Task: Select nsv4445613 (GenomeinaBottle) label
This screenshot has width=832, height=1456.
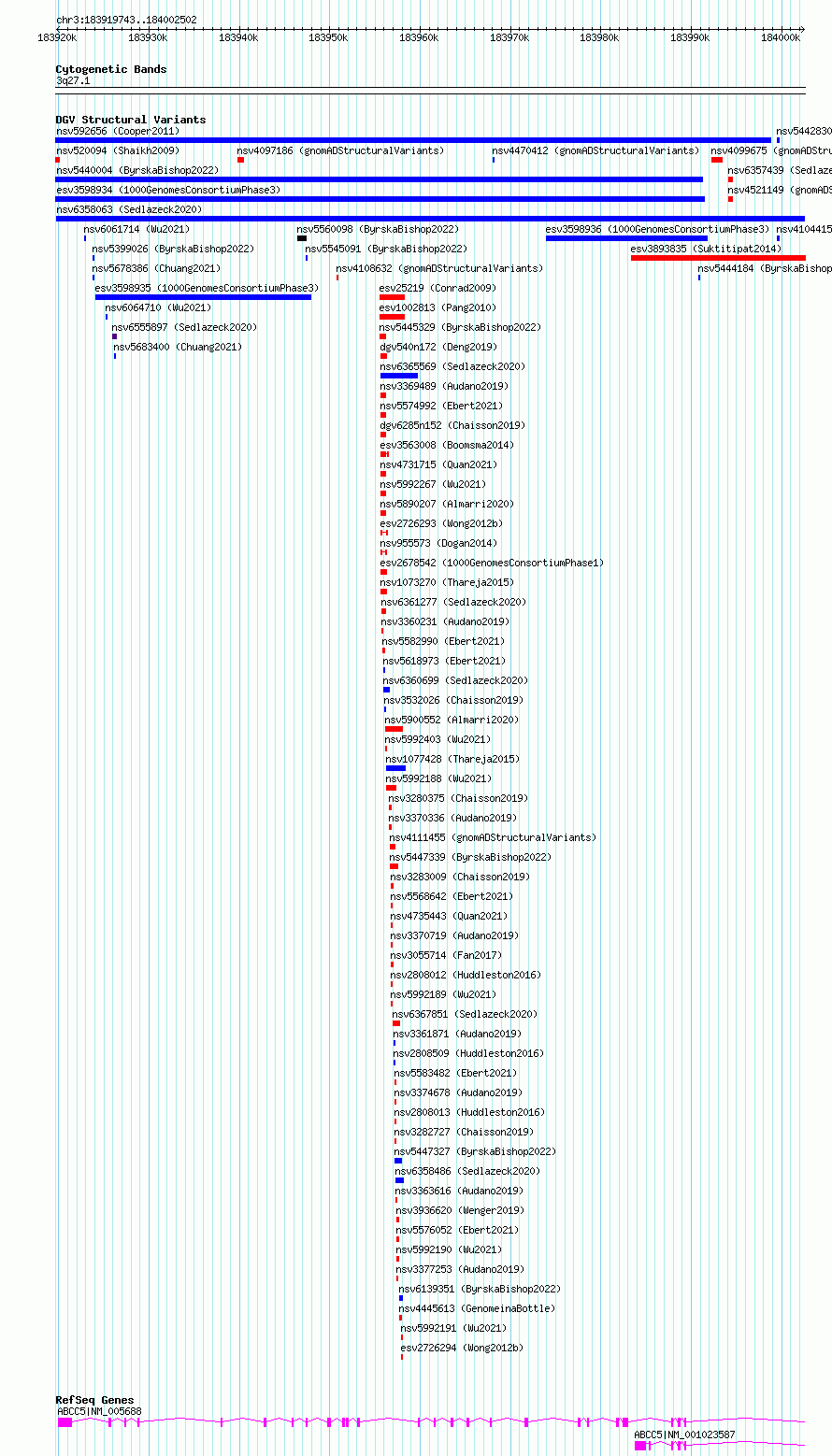Action: [477, 1308]
